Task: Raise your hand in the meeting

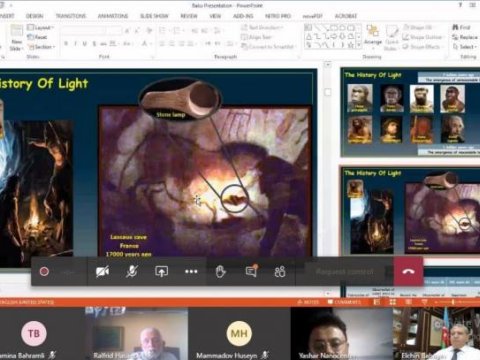Action: pos(220,272)
